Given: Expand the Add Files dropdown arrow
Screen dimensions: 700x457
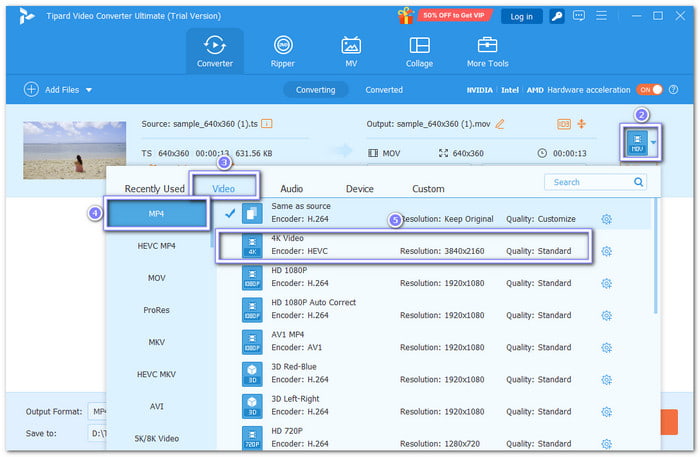Looking at the screenshot, I should pyautogui.click(x=89, y=90).
